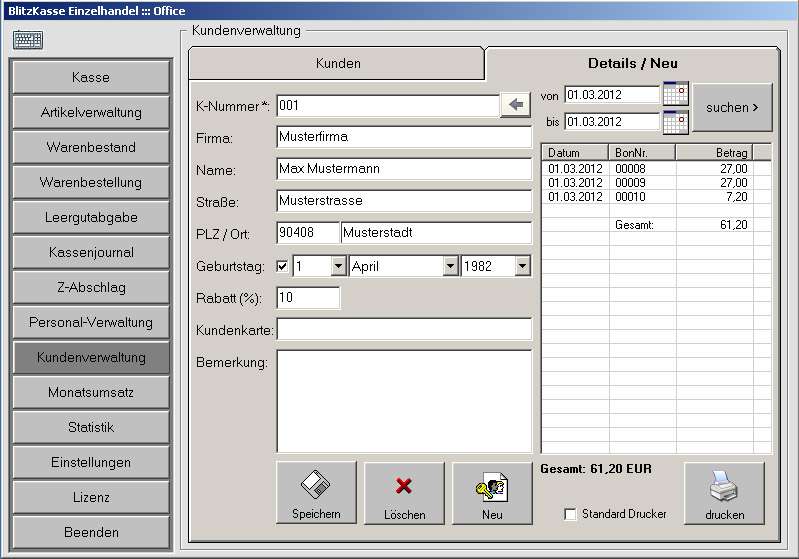Click the 'bis' date field
Screen dimensions: 799x559
tap(612, 122)
